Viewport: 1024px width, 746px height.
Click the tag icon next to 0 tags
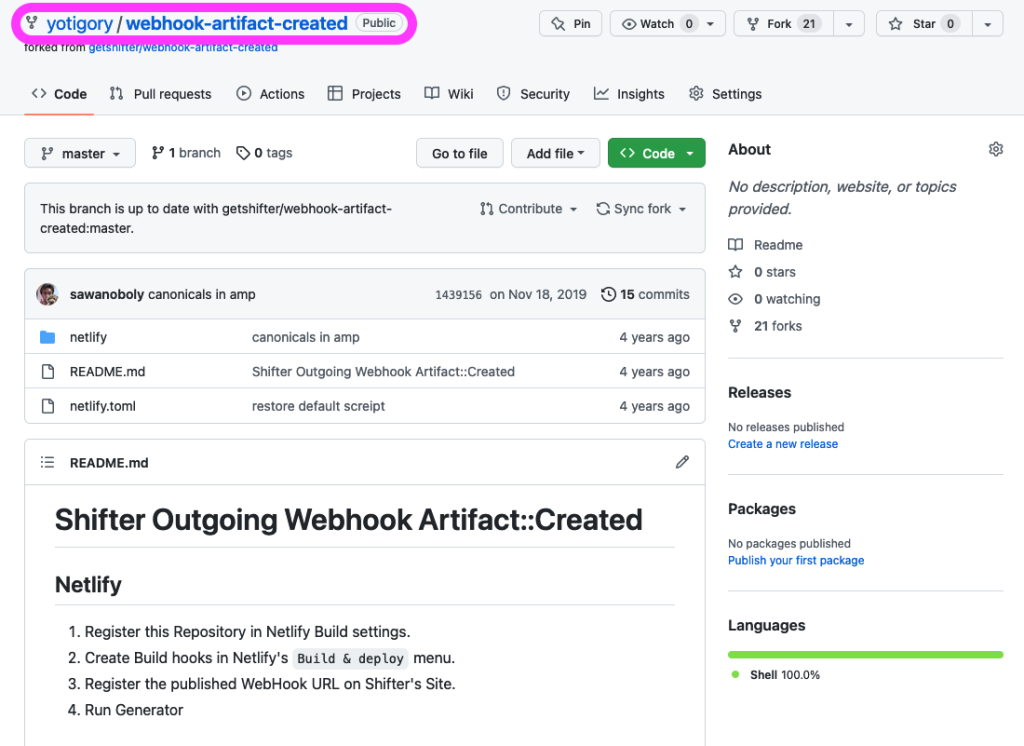click(x=243, y=153)
